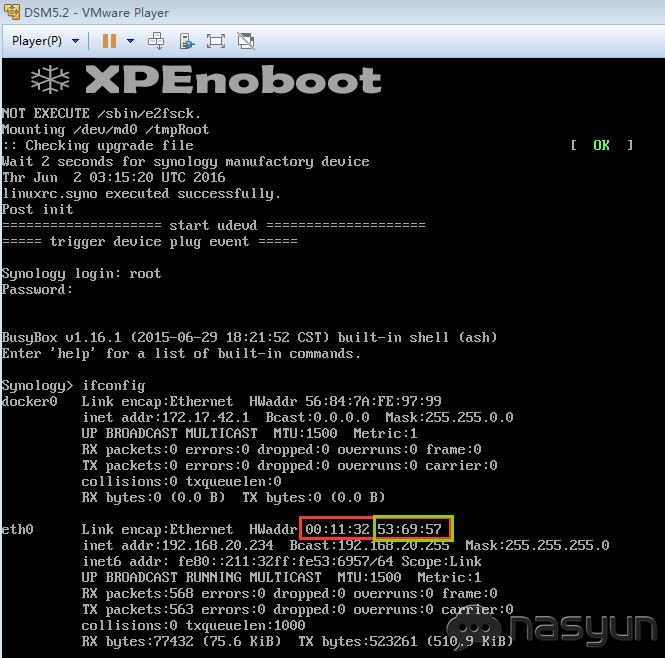This screenshot has width=665, height=658.
Task: Click Synology login: root line
Action: point(81,274)
